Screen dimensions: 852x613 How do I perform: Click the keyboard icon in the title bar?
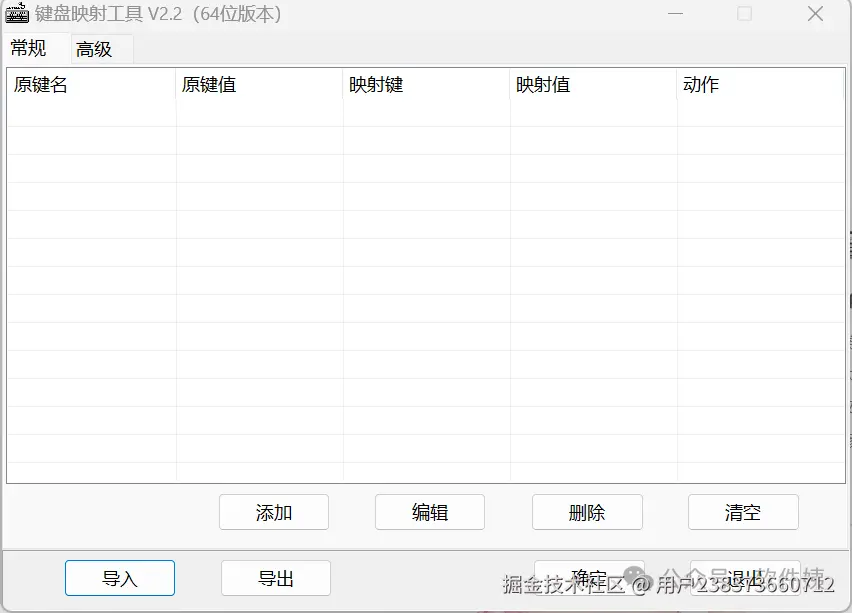pos(16,13)
